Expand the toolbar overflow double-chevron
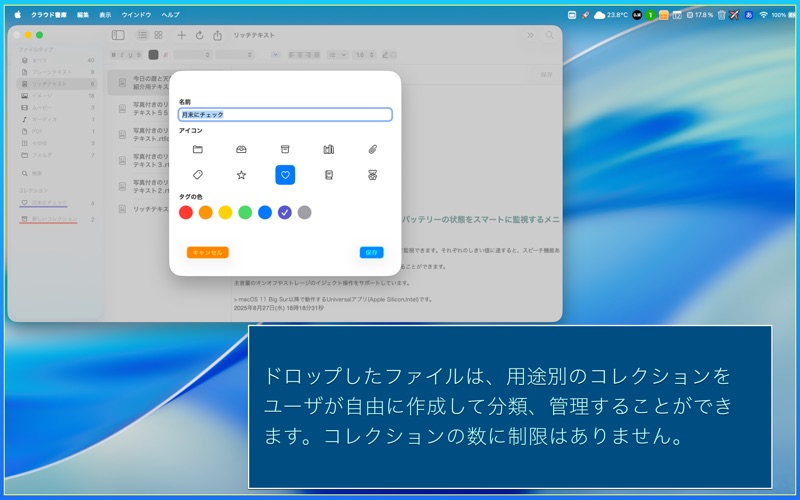Viewport: 800px width, 500px height. [531, 35]
